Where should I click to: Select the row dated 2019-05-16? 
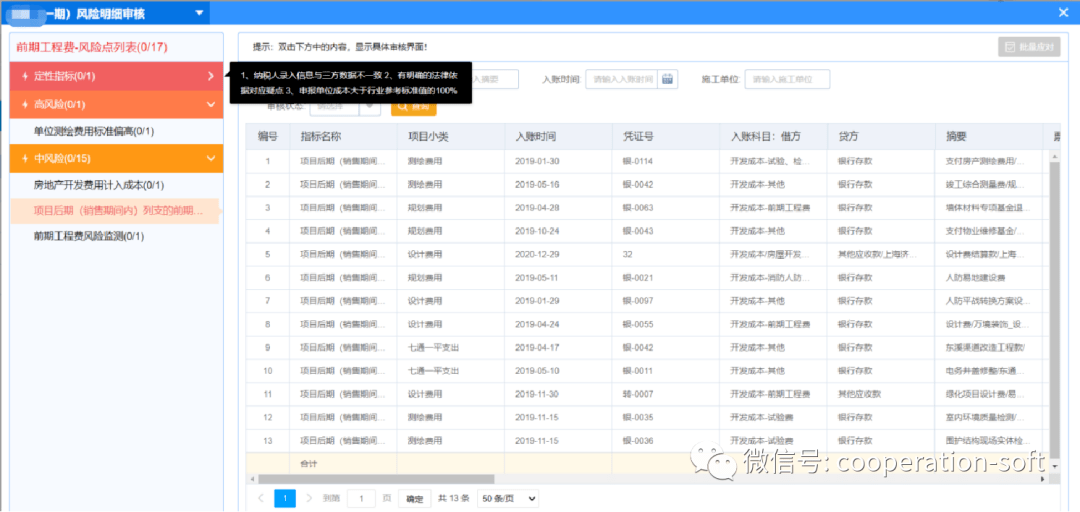(647, 185)
